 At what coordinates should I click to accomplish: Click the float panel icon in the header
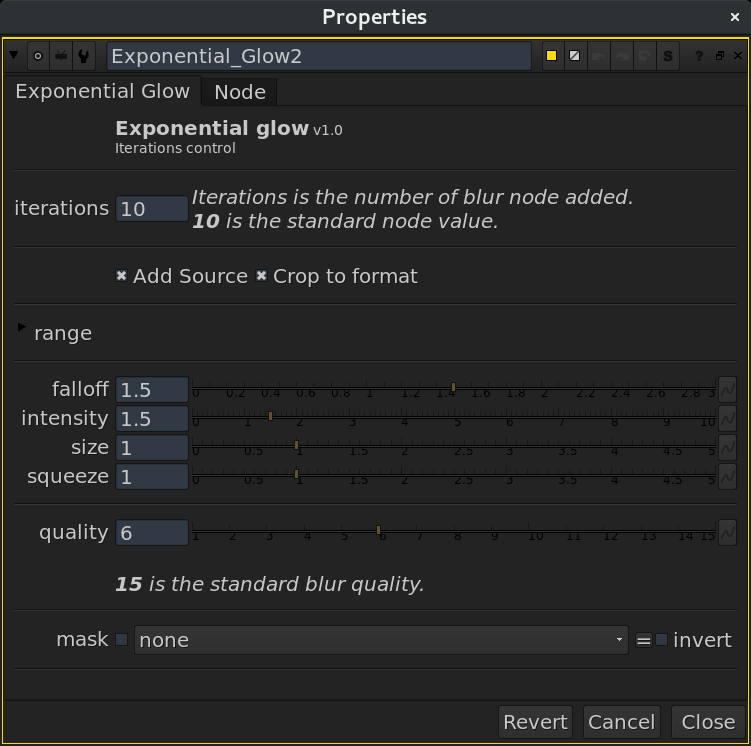tap(719, 56)
